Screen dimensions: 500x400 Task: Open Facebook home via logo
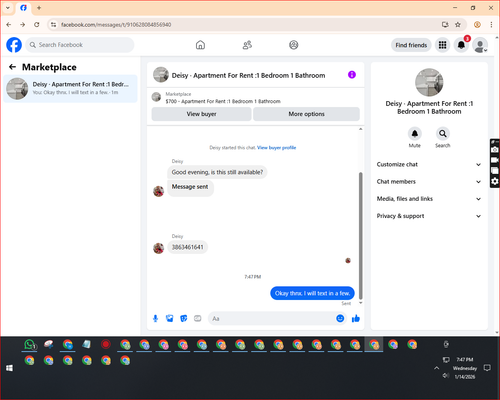click(14, 45)
